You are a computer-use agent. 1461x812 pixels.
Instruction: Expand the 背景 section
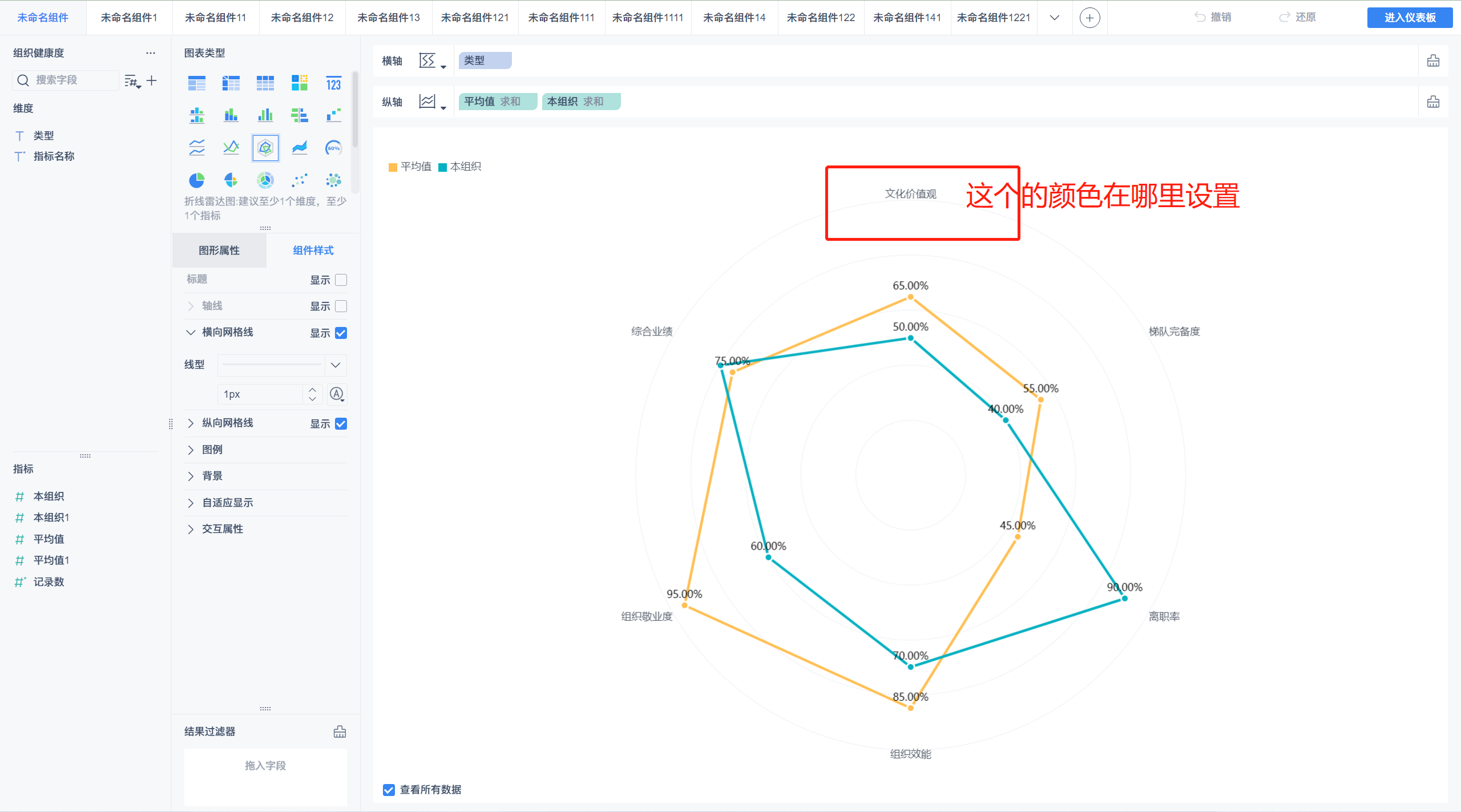191,476
